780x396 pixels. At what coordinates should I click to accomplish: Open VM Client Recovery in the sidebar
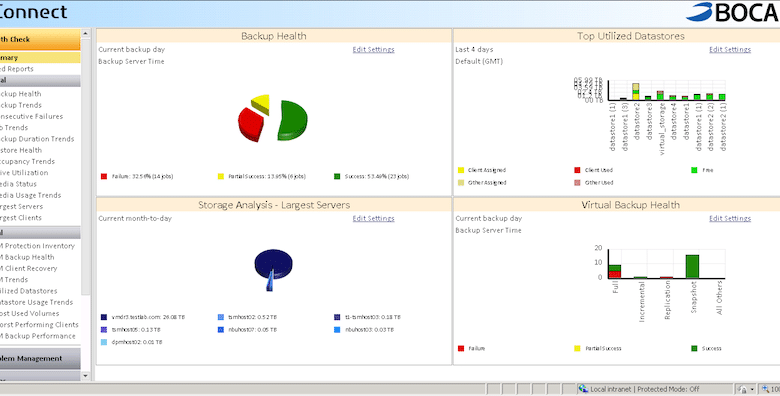click(x=28, y=268)
